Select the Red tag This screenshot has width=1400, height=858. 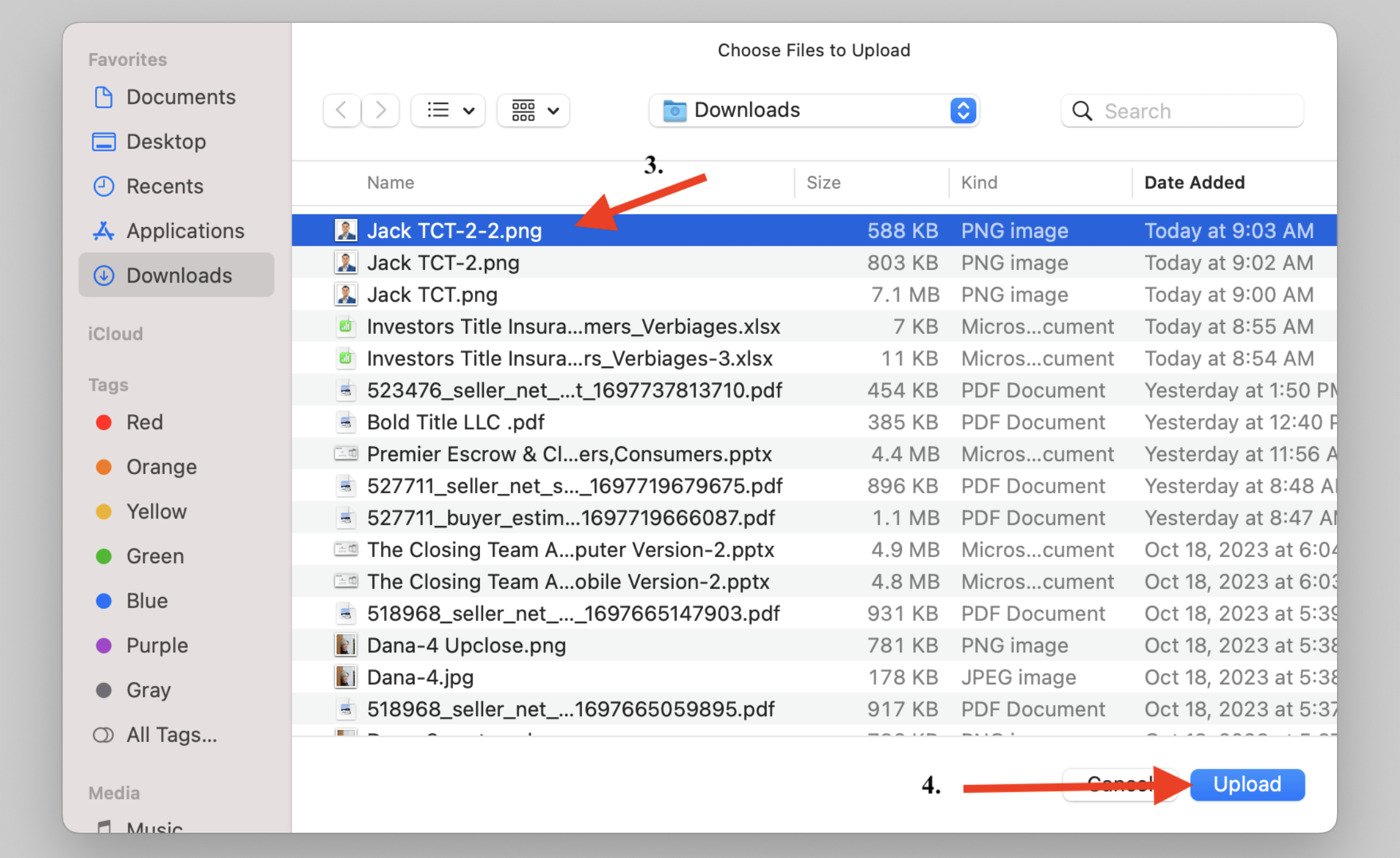click(x=144, y=422)
